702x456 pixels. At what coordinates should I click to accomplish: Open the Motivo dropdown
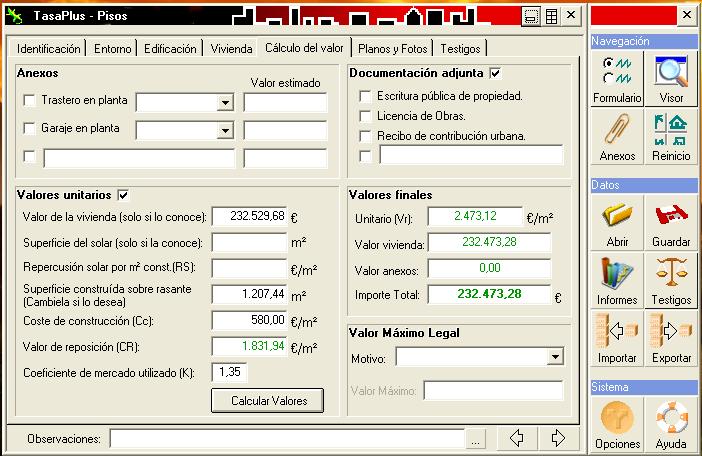tap(555, 357)
